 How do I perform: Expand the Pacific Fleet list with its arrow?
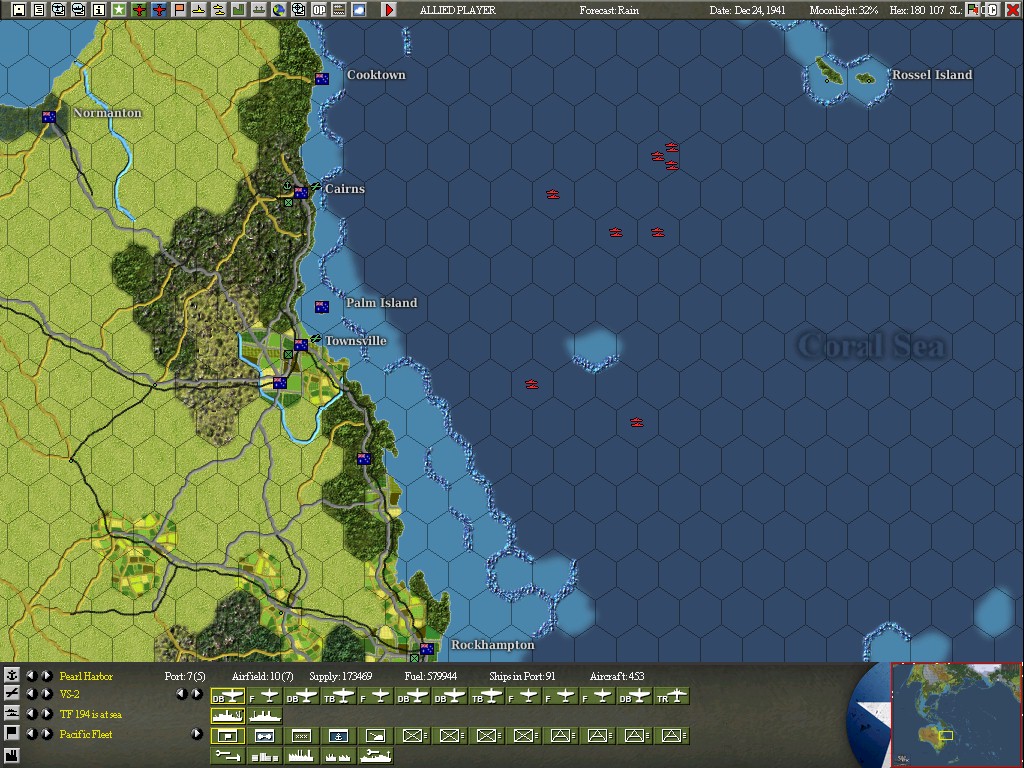197,734
